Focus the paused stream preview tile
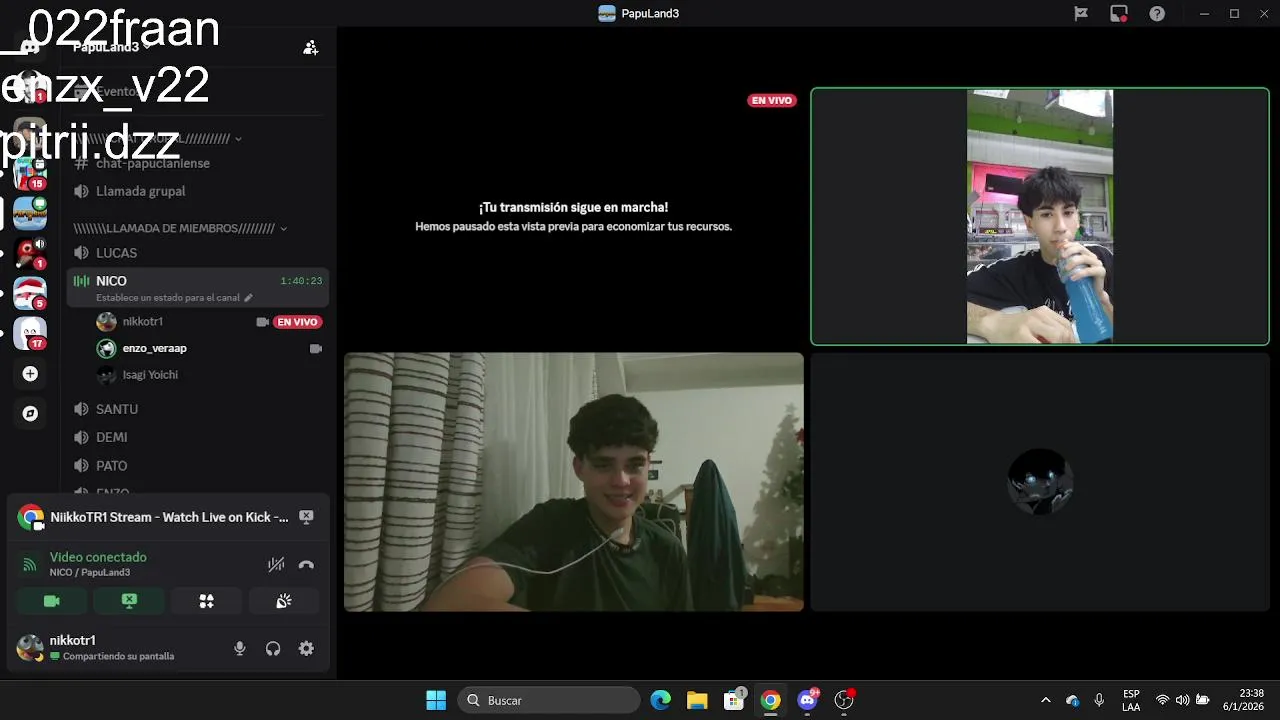 573,216
